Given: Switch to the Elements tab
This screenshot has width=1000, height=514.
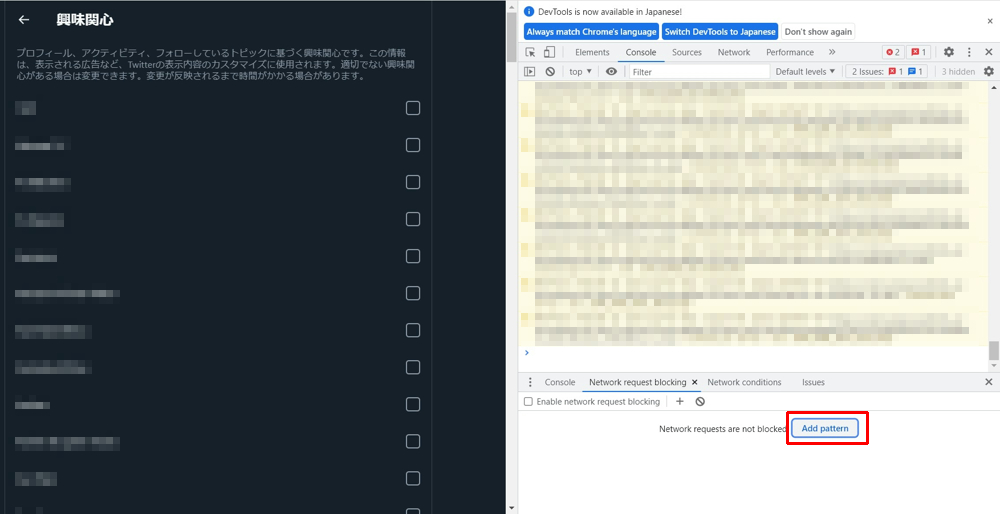Looking at the screenshot, I should pos(592,52).
